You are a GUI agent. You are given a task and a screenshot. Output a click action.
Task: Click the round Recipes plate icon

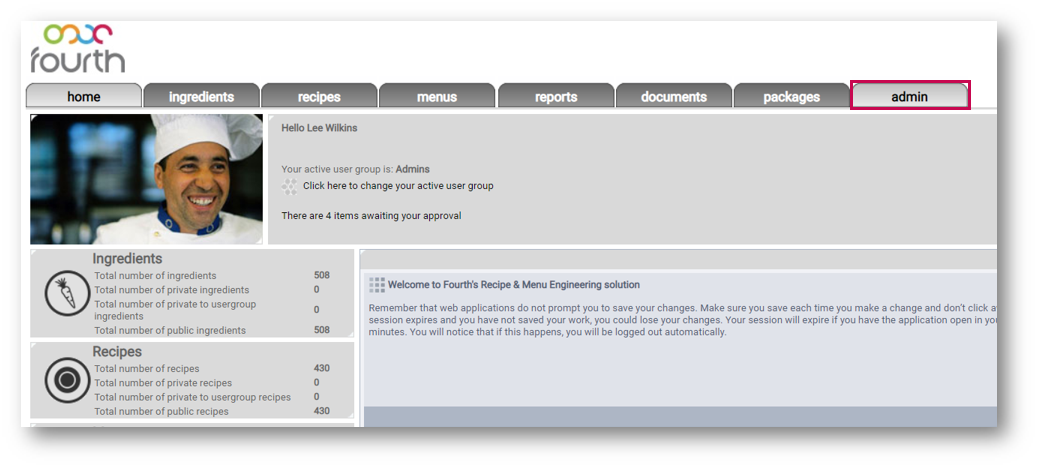click(x=67, y=380)
